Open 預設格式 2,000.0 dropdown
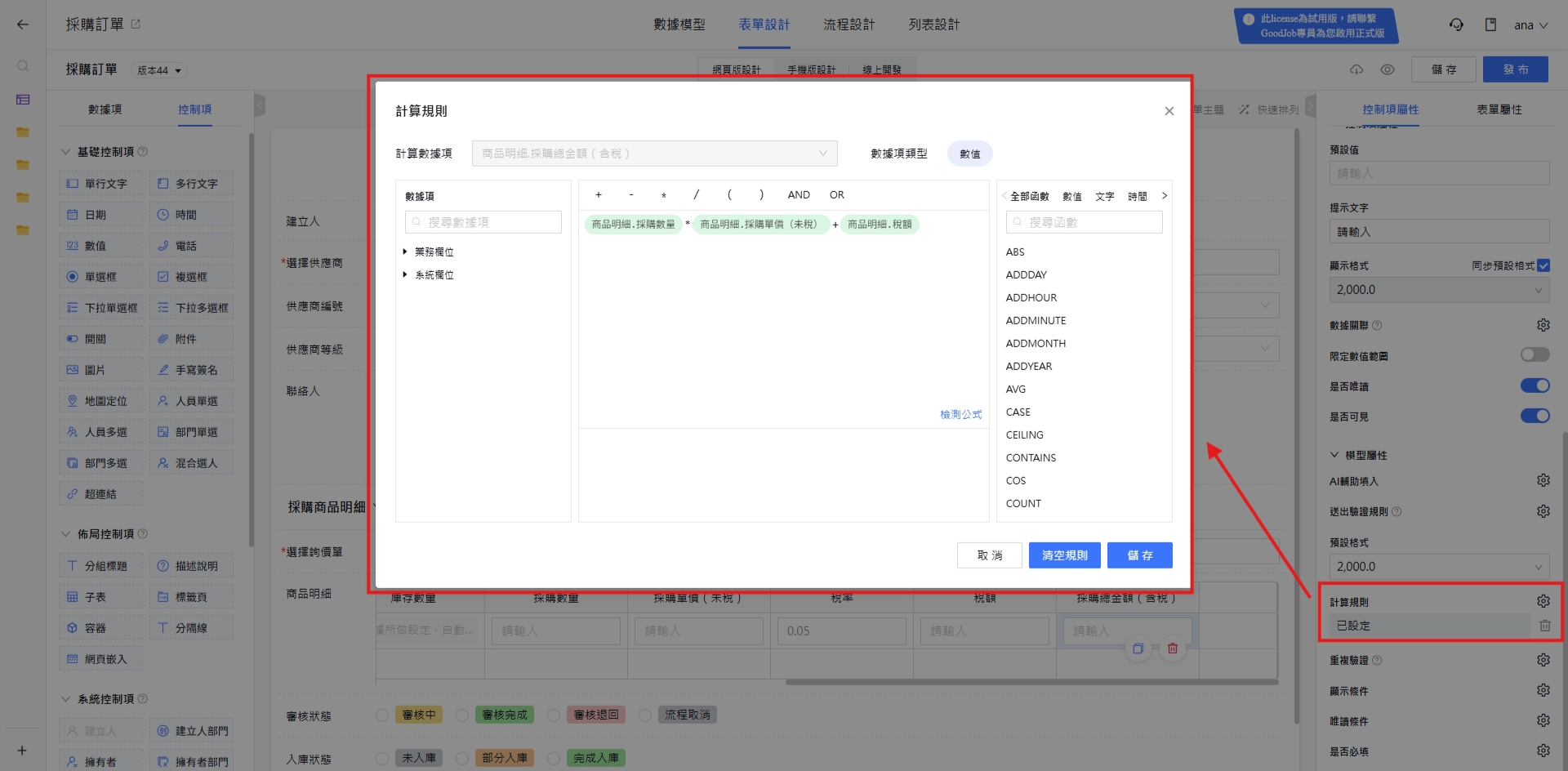The height and width of the screenshot is (771, 1568). coord(1439,566)
